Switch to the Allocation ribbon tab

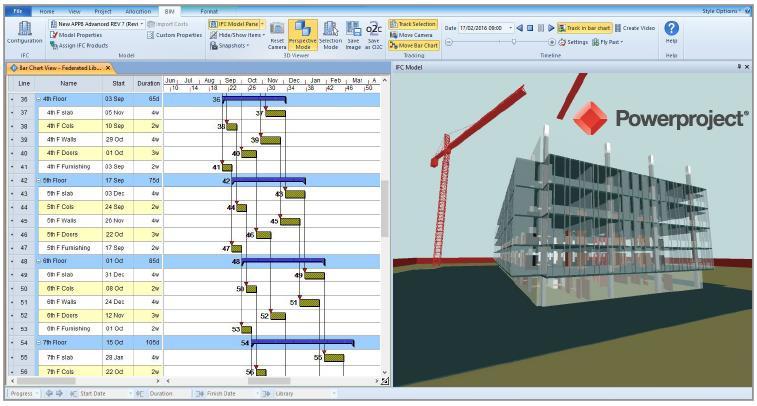click(x=138, y=11)
